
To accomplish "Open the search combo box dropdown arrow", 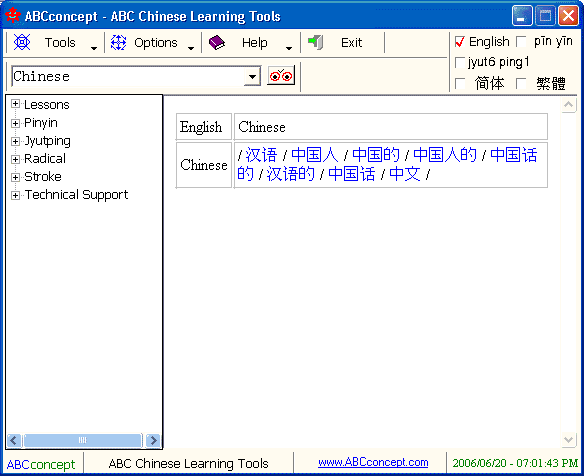I will coord(253,76).
